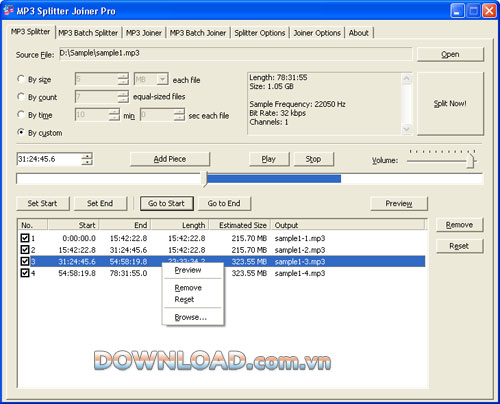This screenshot has height=404, width=500.
Task: Sort by the Start column header
Action: coord(74,225)
